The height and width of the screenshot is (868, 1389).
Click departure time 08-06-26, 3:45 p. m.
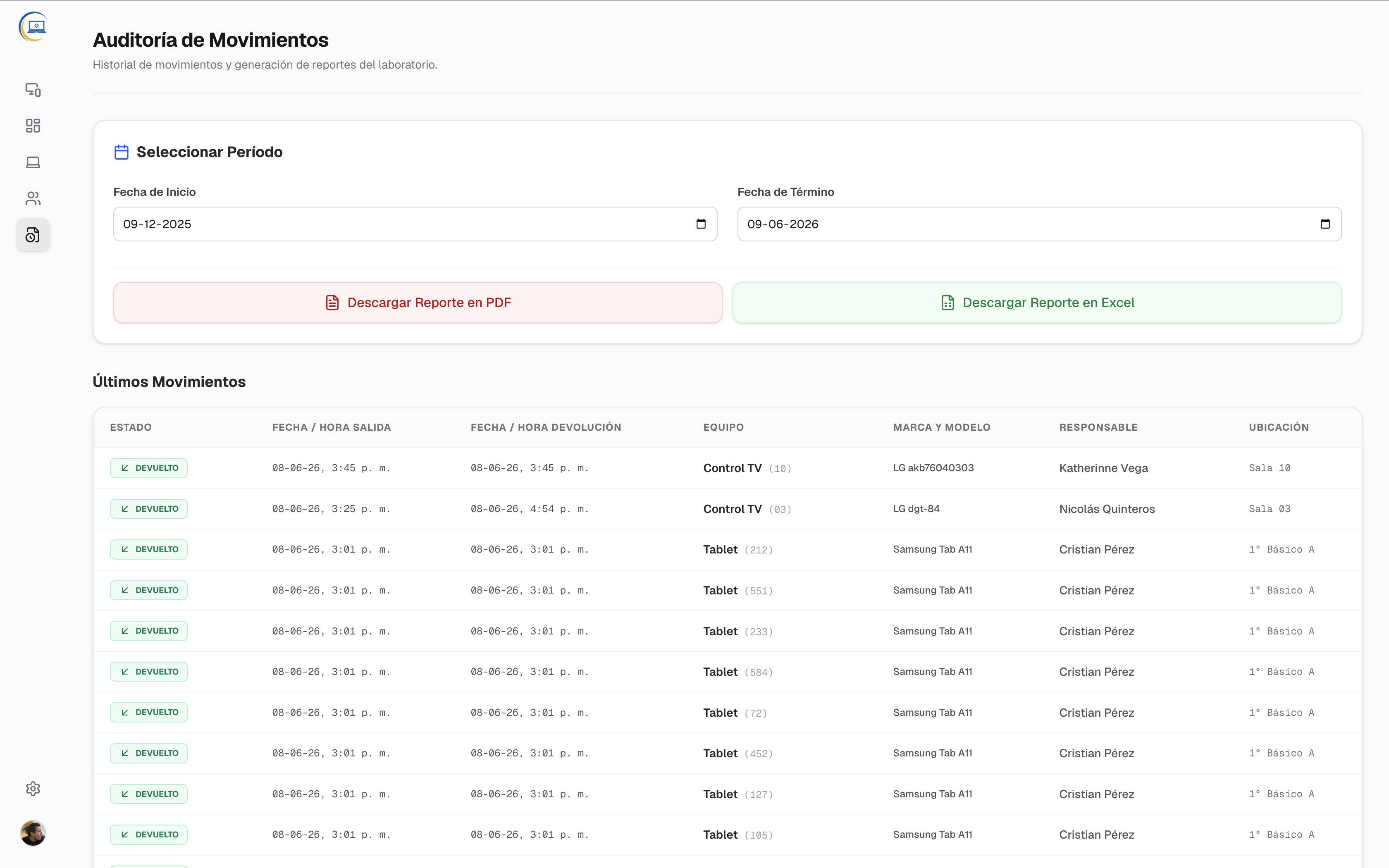331,468
